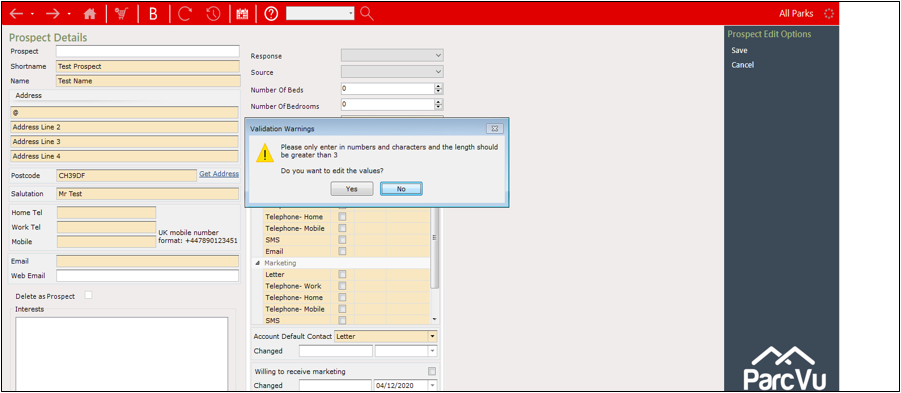
Task: Open the help question mark icon
Action: 271,14
